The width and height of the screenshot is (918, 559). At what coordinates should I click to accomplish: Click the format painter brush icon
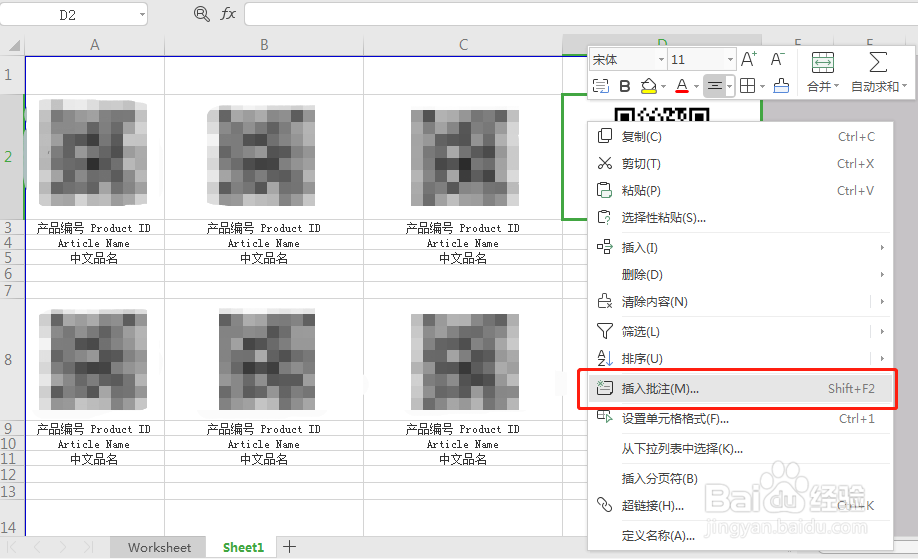pyautogui.click(x=781, y=86)
